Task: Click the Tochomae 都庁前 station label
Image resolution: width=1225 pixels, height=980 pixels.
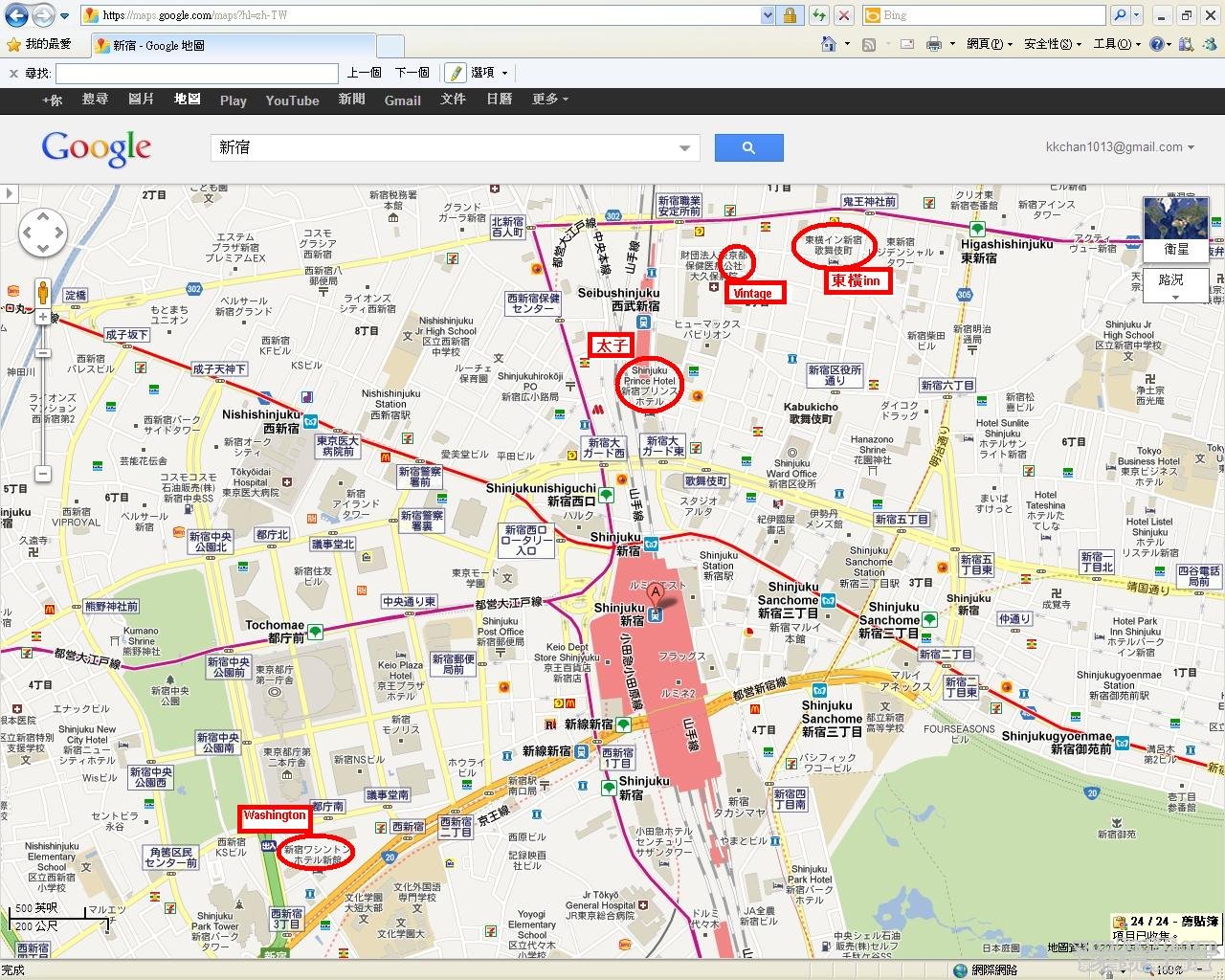Action: tap(275, 631)
